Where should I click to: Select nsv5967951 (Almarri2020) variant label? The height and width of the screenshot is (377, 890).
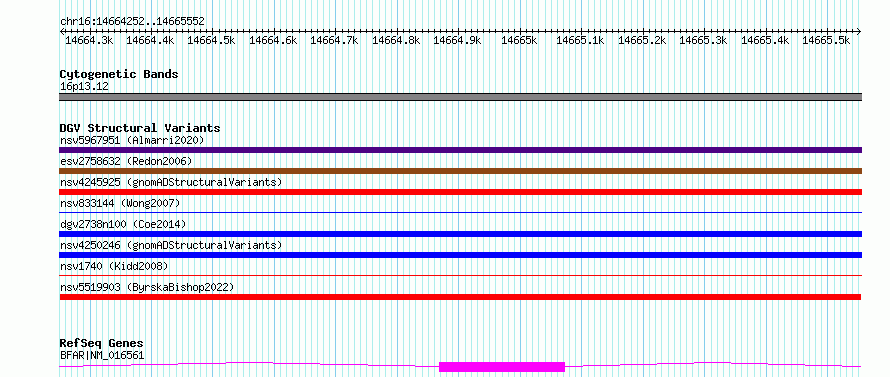point(132,140)
